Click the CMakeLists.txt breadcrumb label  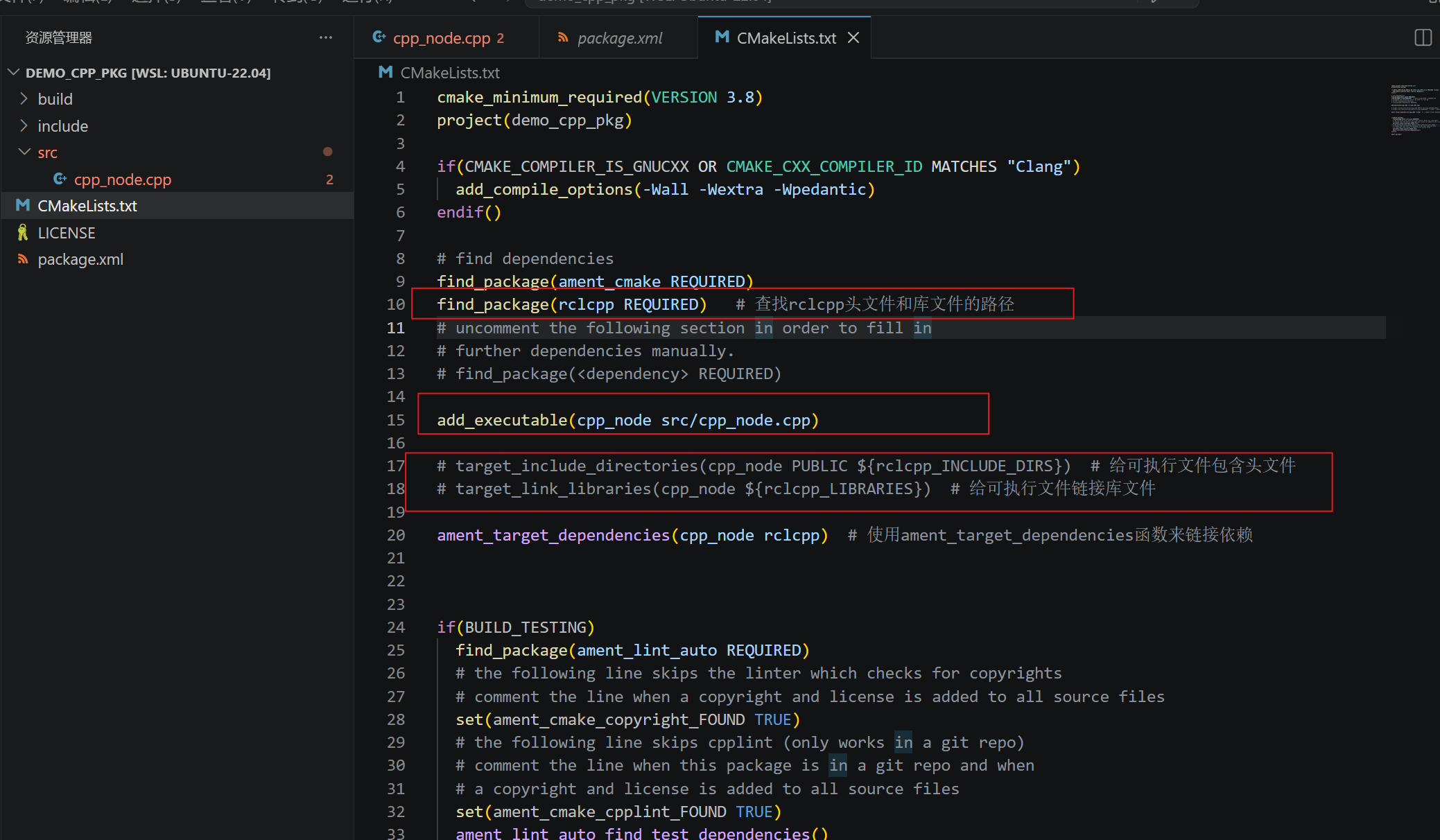[450, 73]
